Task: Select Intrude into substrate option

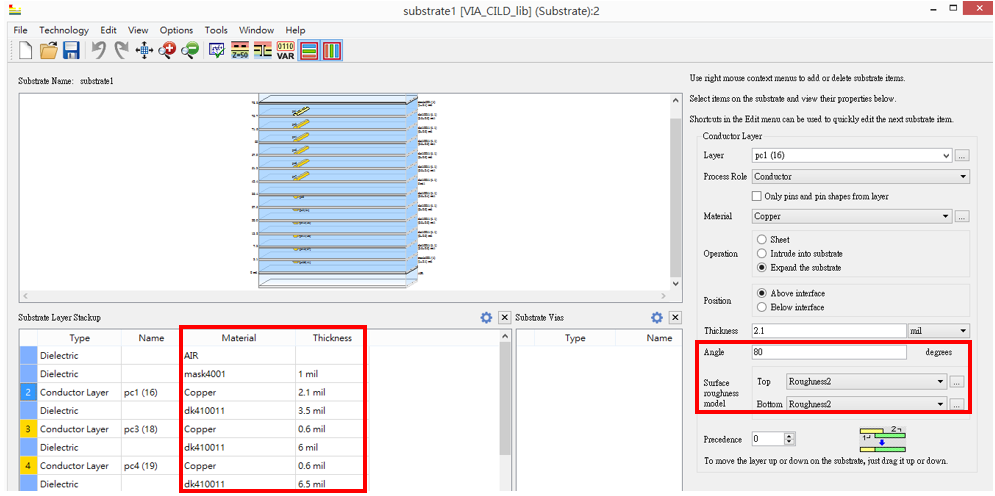Action: point(761,254)
